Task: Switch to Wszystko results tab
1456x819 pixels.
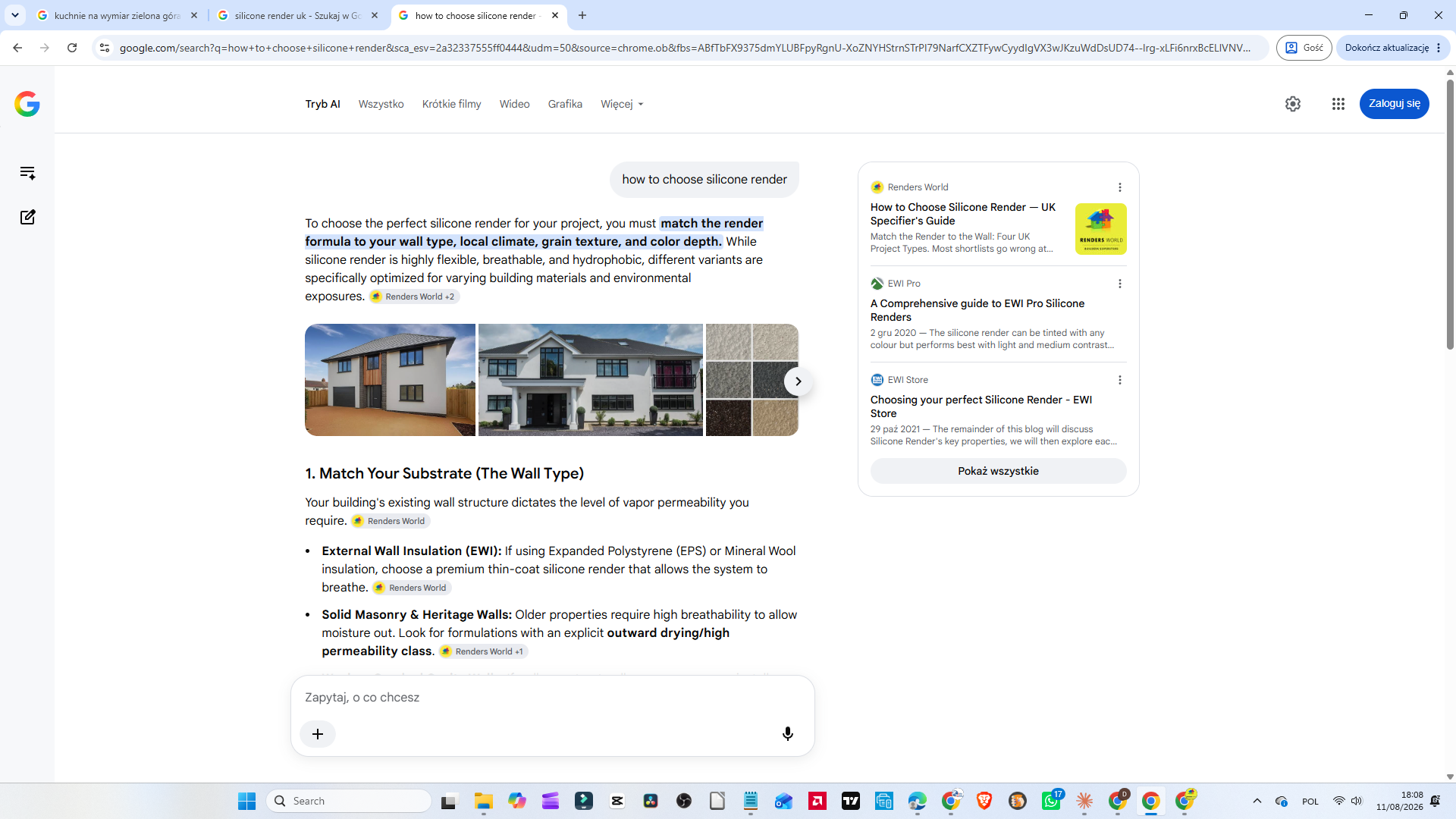Action: 381,104
